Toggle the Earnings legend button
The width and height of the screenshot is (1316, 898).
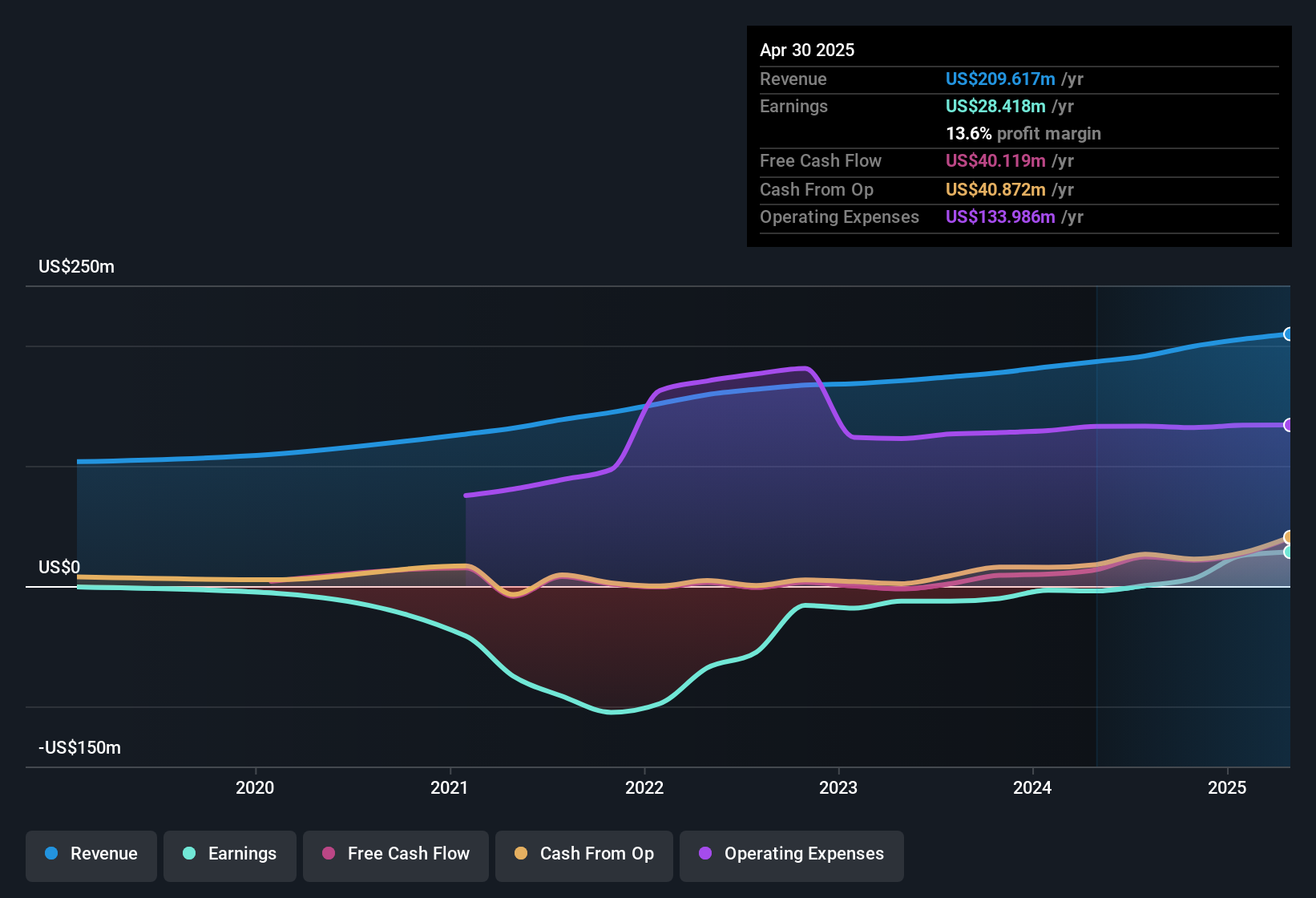230,855
